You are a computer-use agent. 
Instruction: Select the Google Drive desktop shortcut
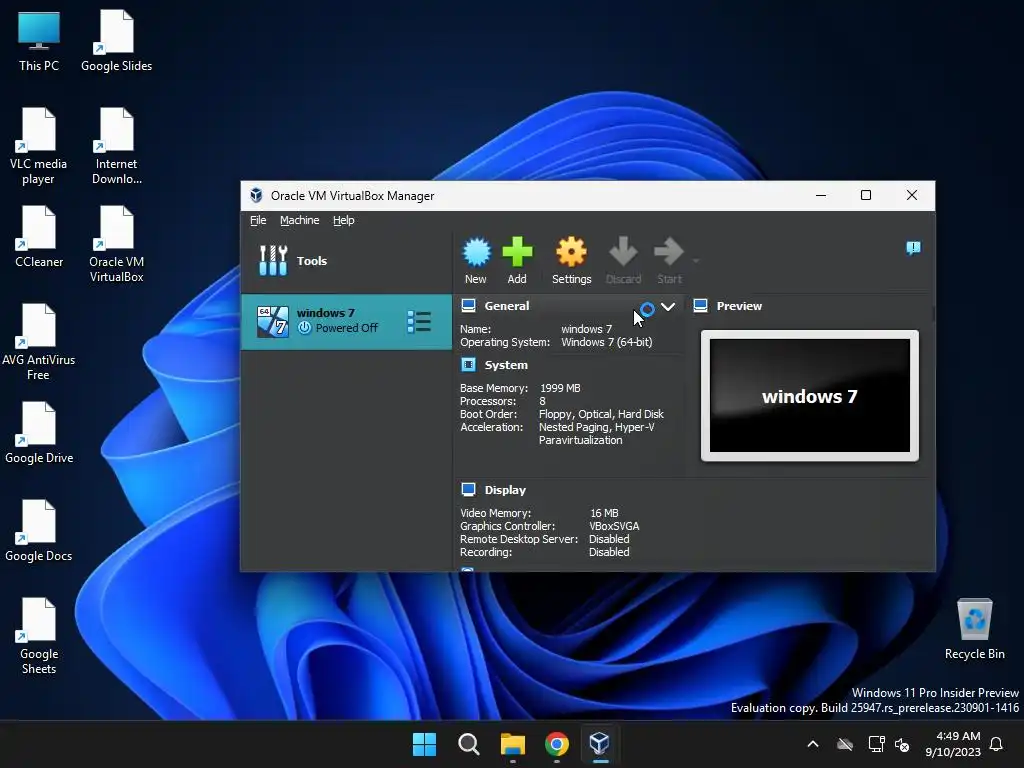click(x=39, y=433)
